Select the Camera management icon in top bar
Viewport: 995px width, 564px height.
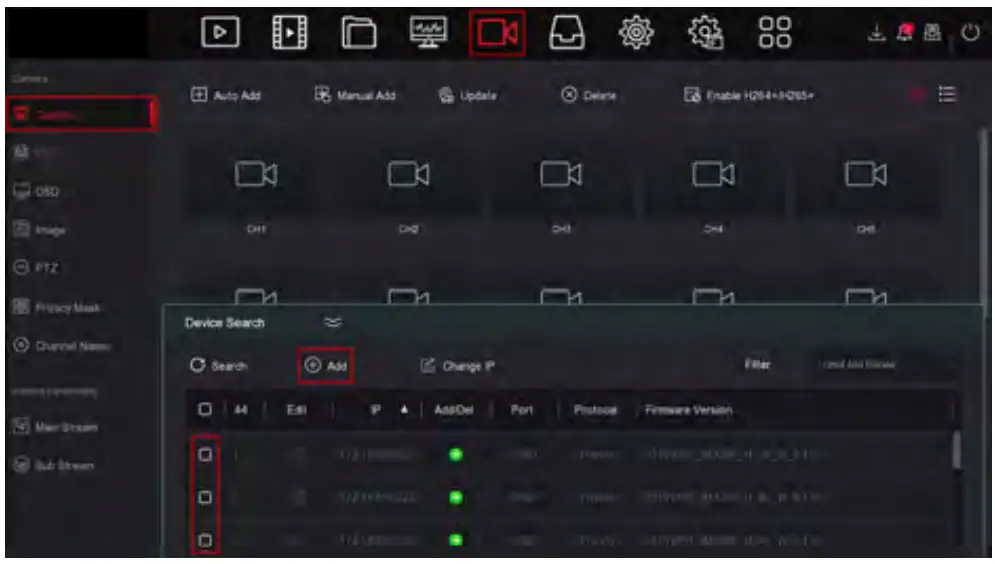[x=498, y=33]
